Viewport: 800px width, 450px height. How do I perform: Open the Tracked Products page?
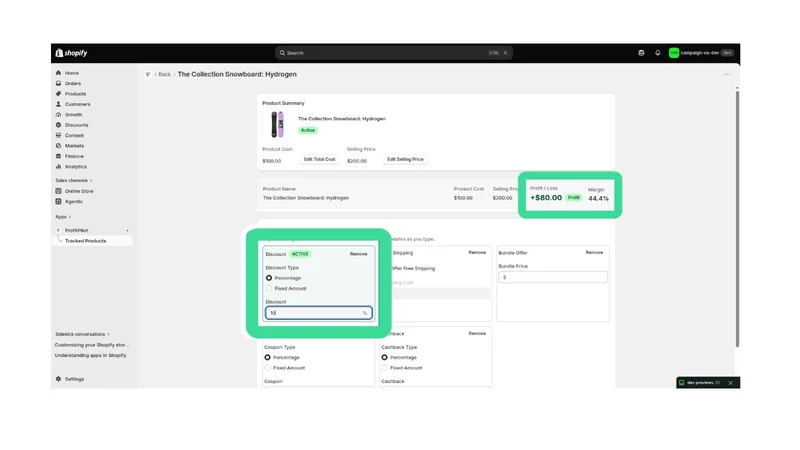point(86,241)
